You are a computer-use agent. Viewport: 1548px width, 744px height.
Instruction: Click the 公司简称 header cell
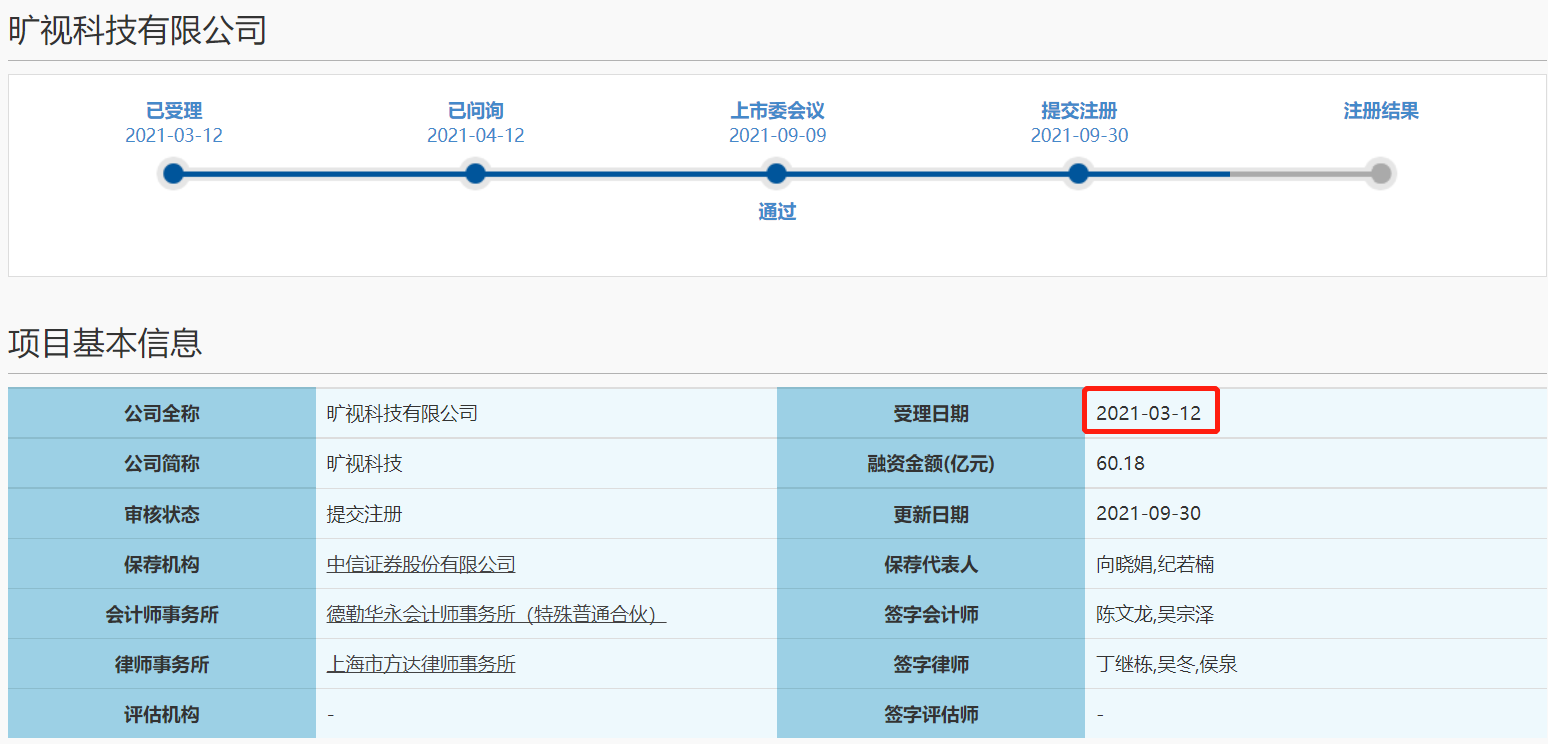pyautogui.click(x=162, y=464)
